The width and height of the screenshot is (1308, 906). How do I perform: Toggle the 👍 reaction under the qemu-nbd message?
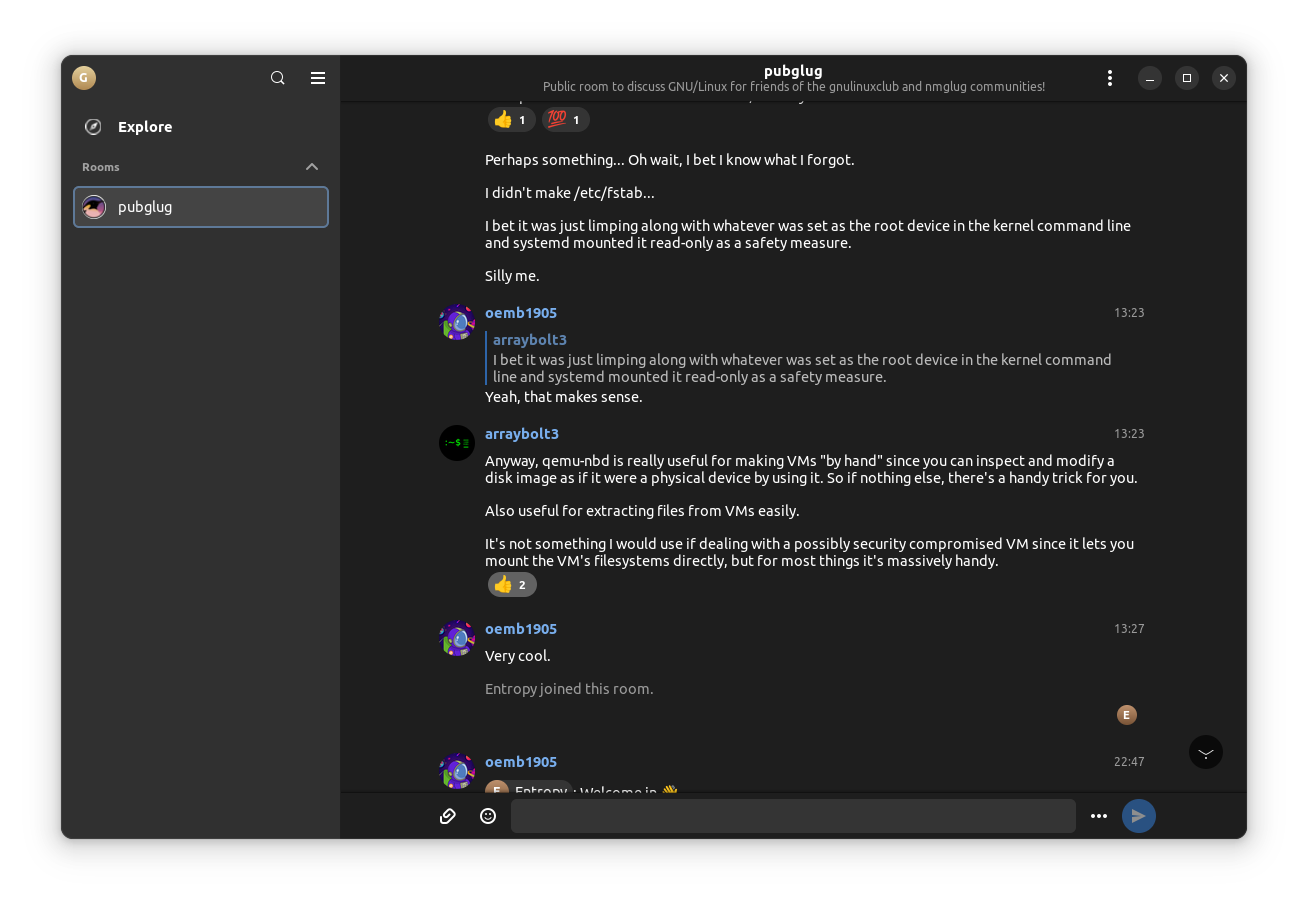tap(511, 584)
